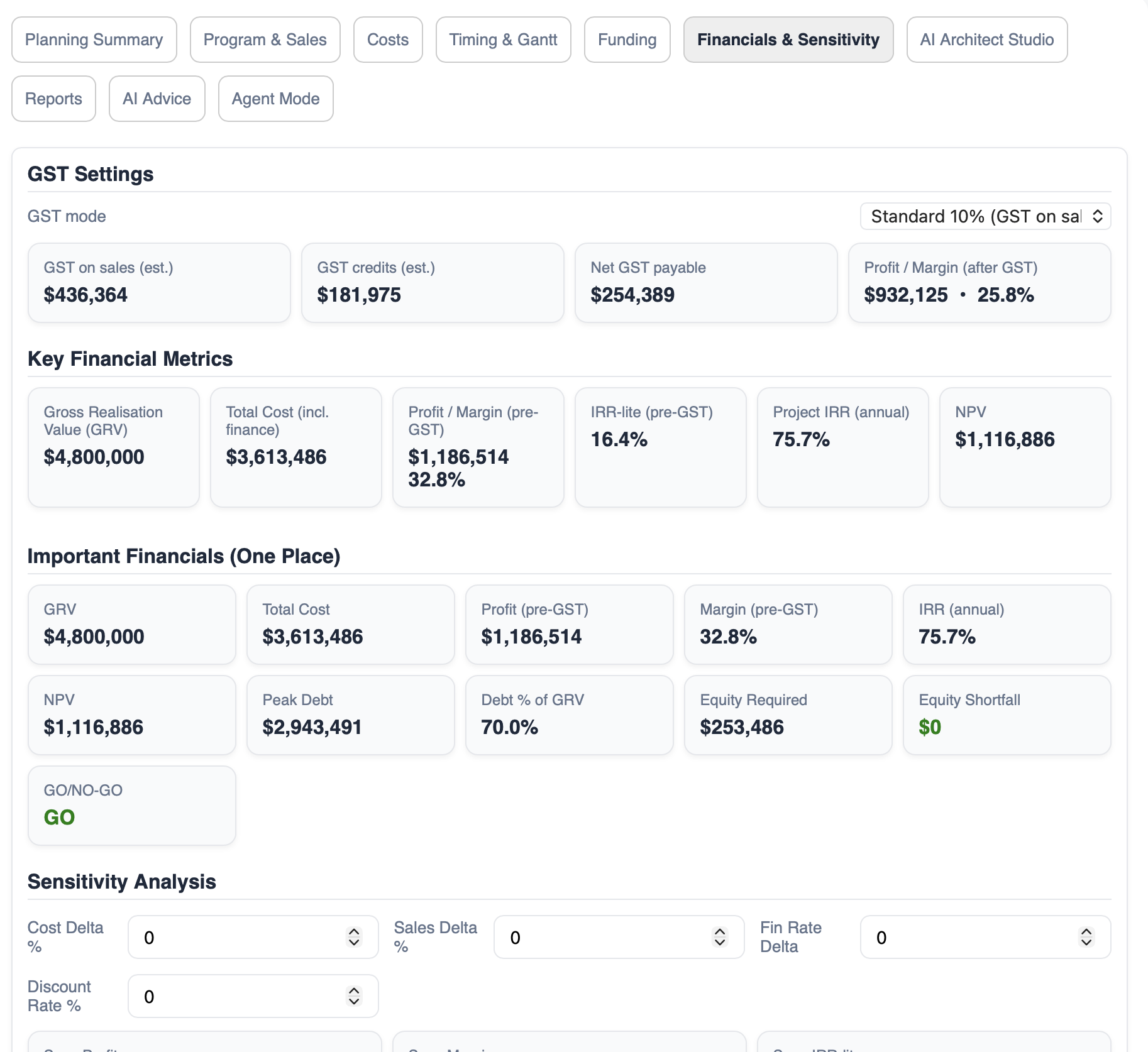Click the IRR-lite (pre-GST) 16.4% value

tap(619, 439)
